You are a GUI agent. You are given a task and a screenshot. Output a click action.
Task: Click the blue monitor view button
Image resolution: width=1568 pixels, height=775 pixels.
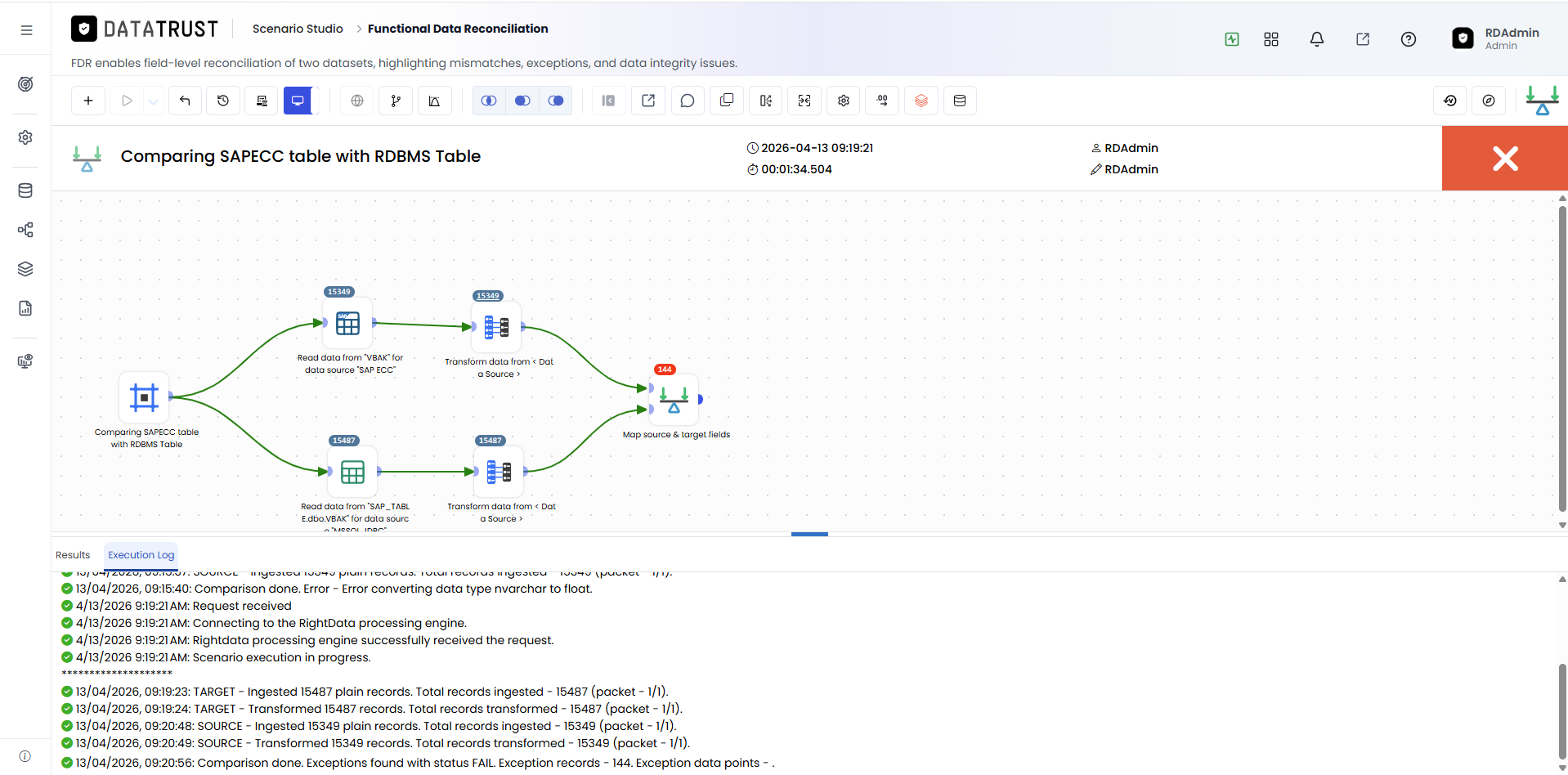coord(298,101)
